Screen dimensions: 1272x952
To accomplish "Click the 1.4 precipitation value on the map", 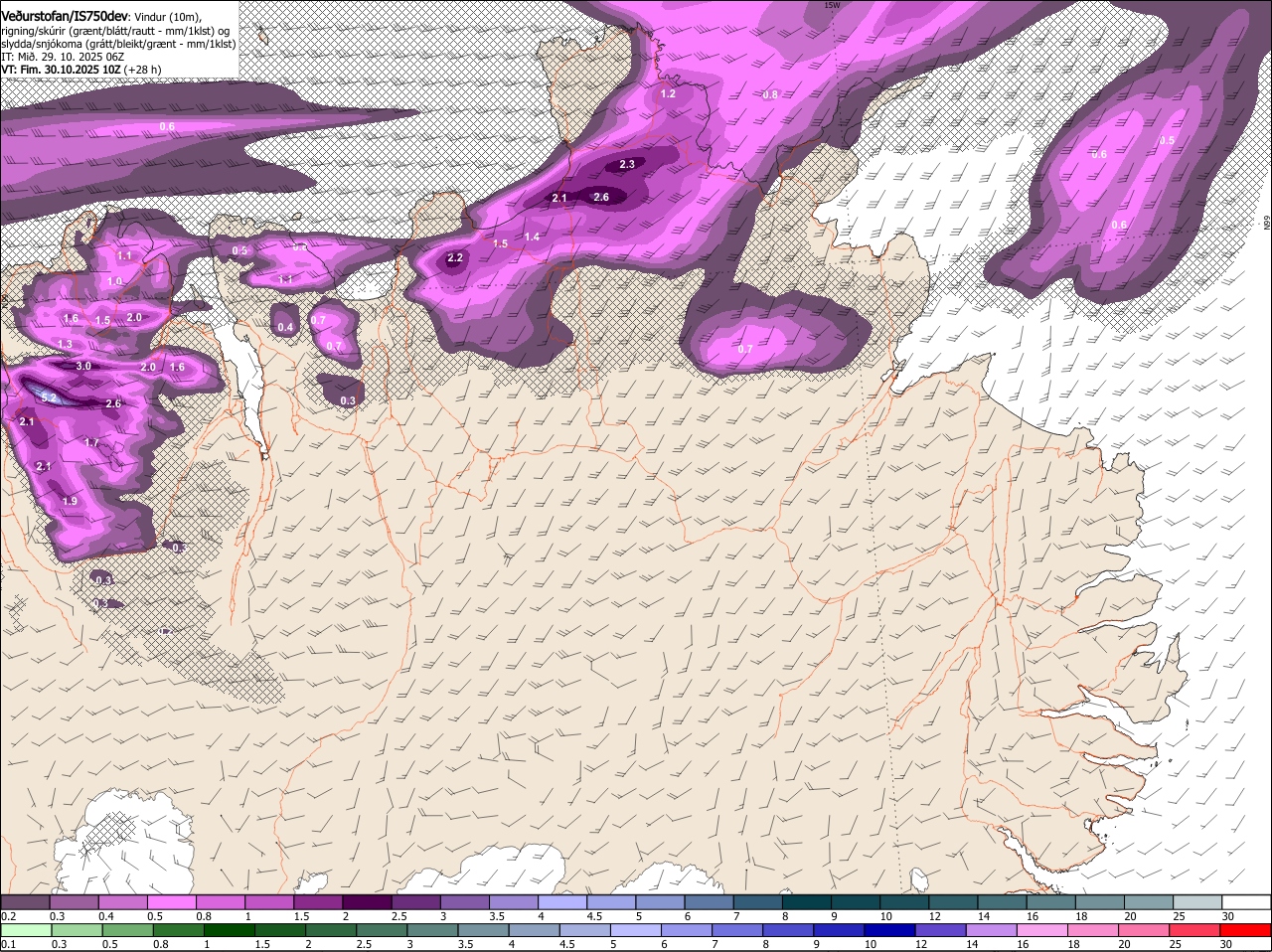I will pyautogui.click(x=533, y=237).
